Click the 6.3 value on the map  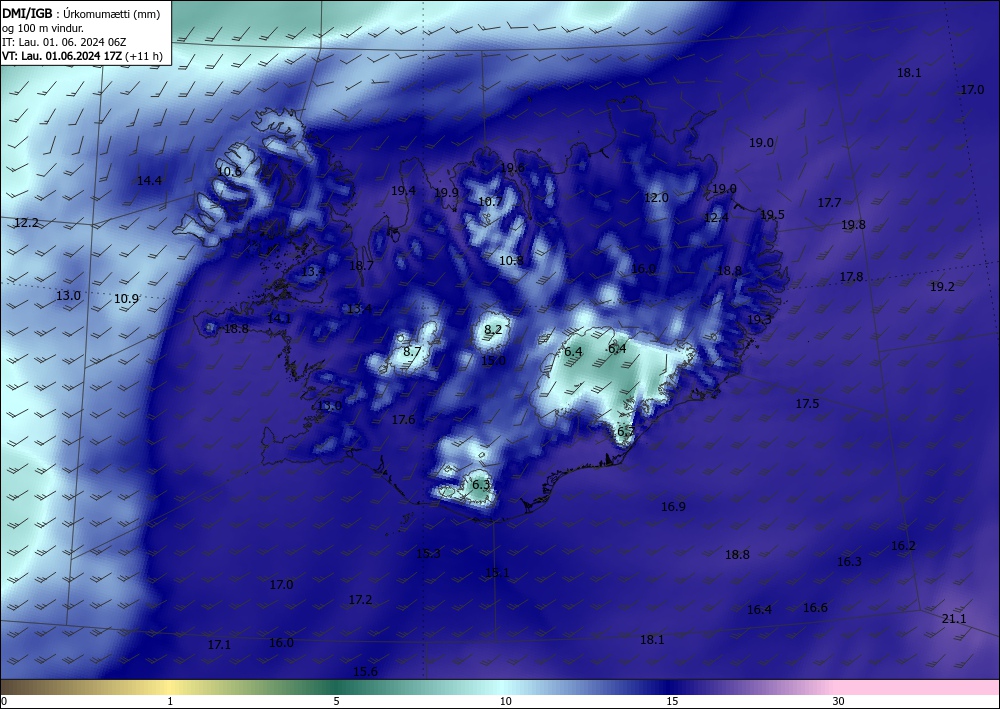[x=481, y=485]
